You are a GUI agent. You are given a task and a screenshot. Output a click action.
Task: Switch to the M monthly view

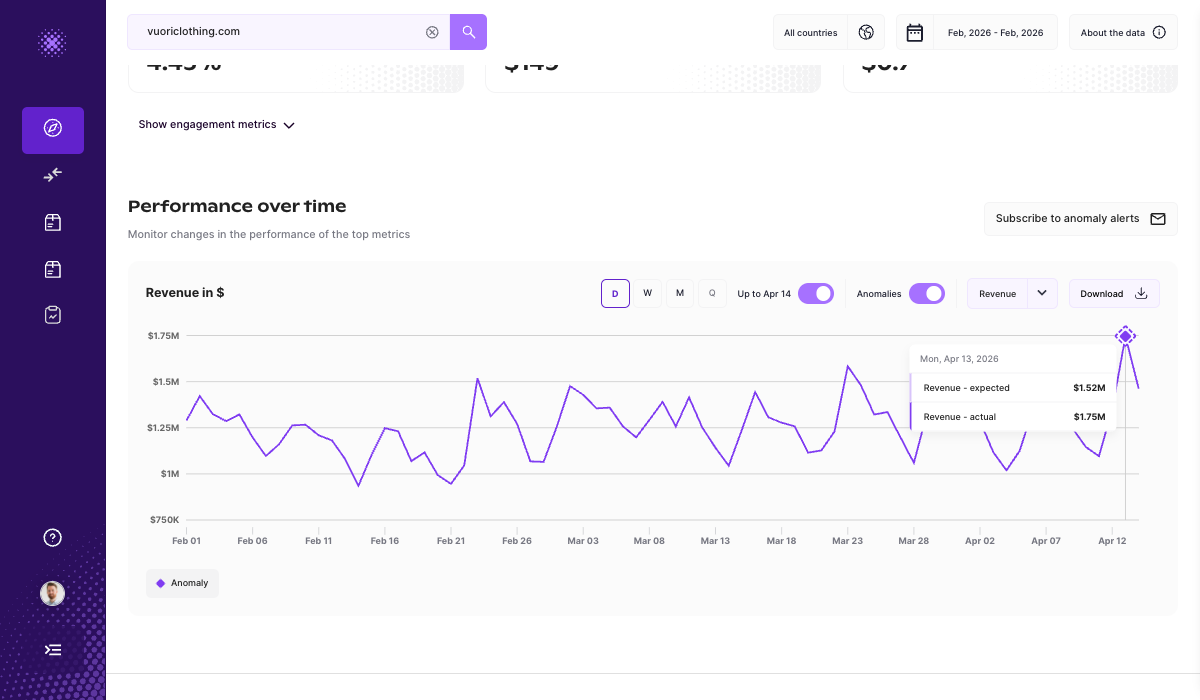680,293
